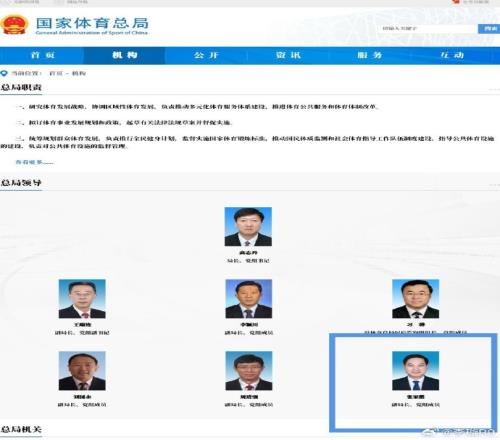Open the 互动 navigation tab
Viewport: 500px width, 440px height.
click(x=452, y=55)
